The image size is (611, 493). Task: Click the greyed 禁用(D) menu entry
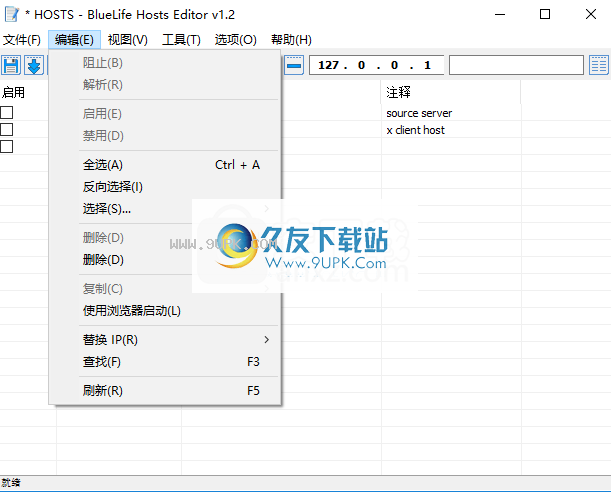165,136
